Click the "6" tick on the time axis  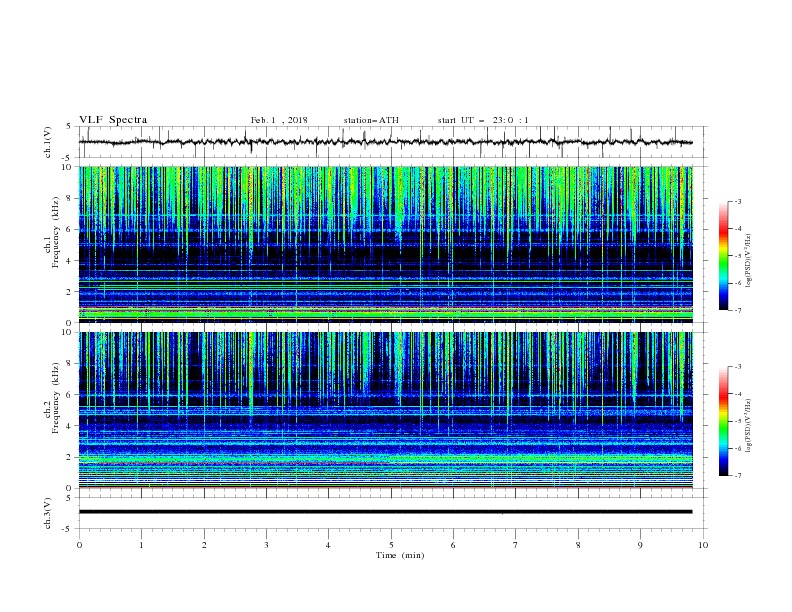pyautogui.click(x=453, y=545)
